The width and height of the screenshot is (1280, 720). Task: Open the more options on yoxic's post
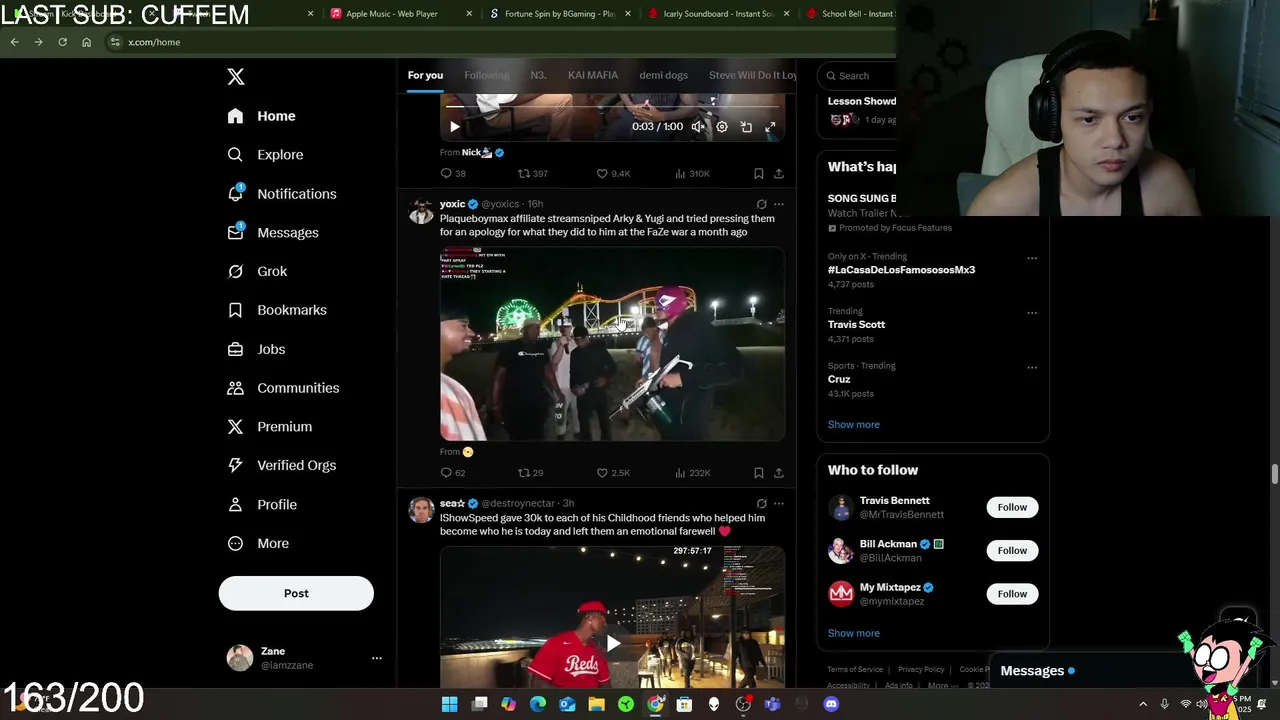pyautogui.click(x=779, y=204)
